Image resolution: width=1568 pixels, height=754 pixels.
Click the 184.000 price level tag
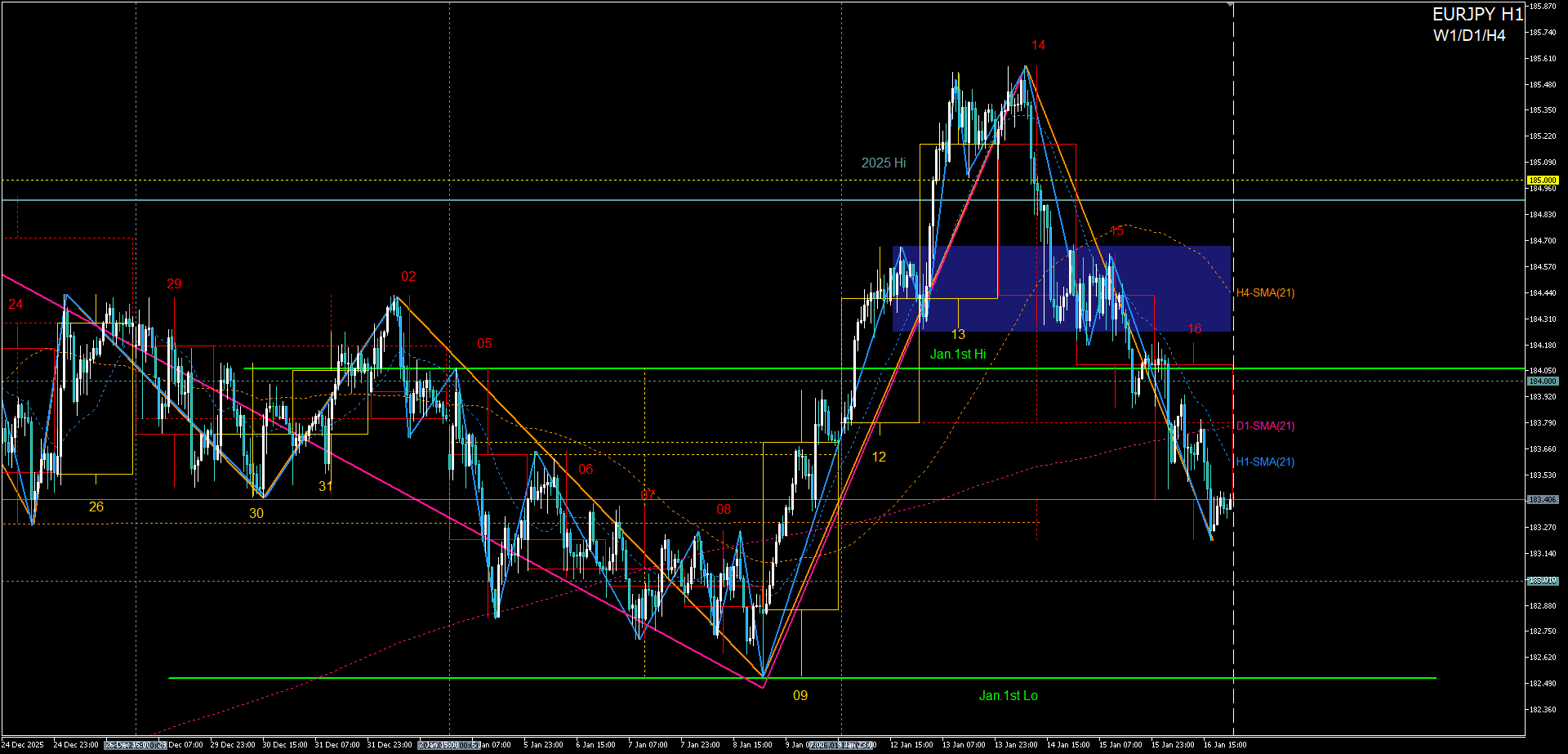pyautogui.click(x=1543, y=381)
